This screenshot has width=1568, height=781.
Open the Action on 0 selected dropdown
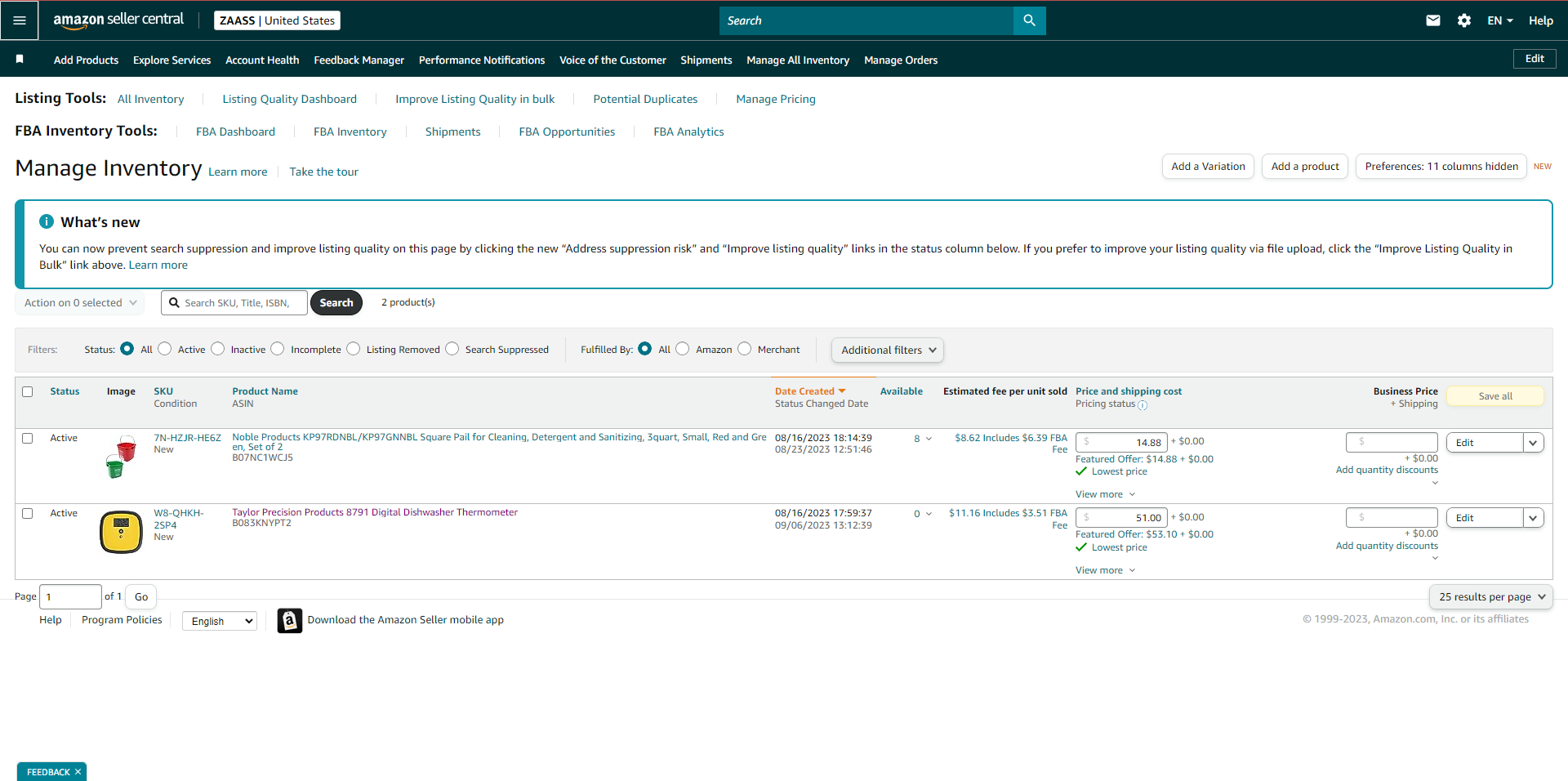pyautogui.click(x=80, y=303)
